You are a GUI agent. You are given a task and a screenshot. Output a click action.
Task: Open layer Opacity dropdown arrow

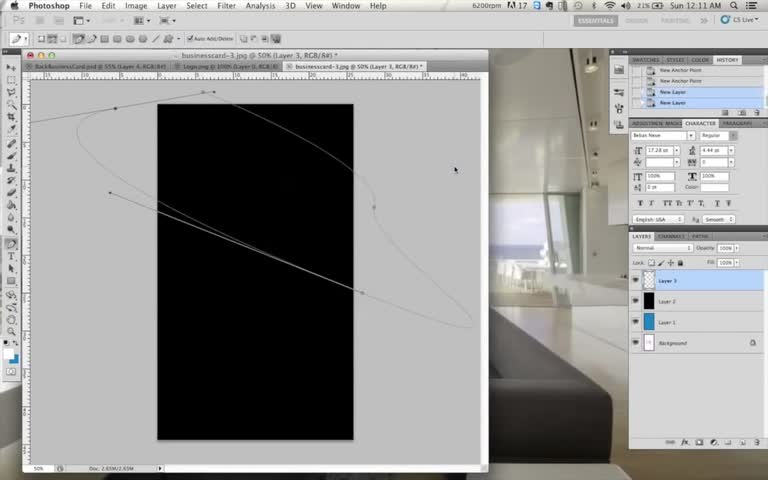pyautogui.click(x=737, y=248)
